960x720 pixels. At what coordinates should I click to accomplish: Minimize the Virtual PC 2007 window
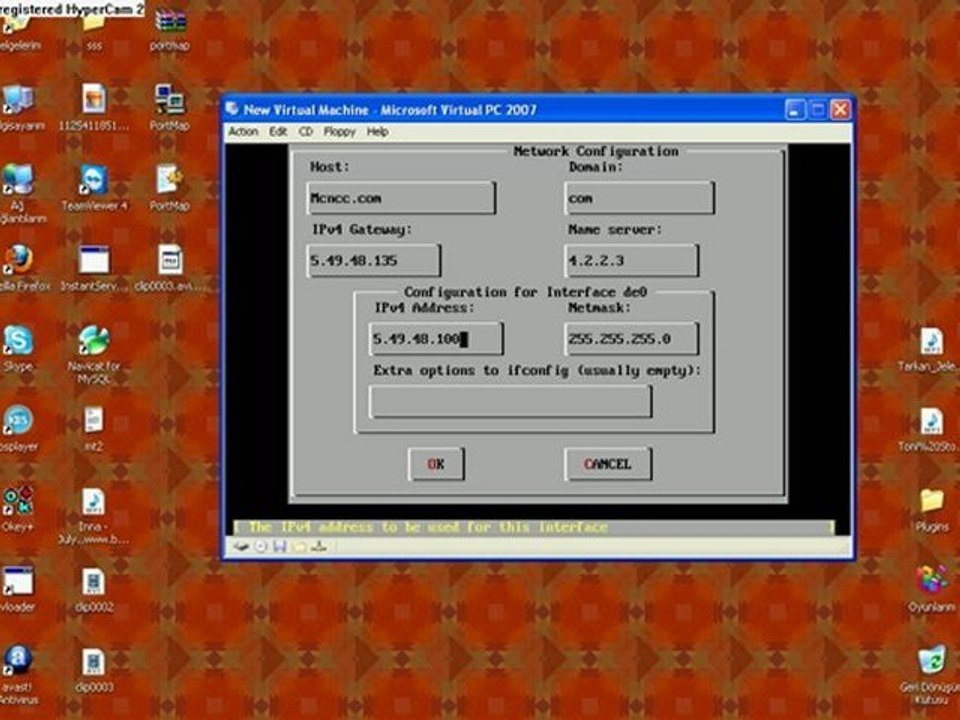click(795, 110)
